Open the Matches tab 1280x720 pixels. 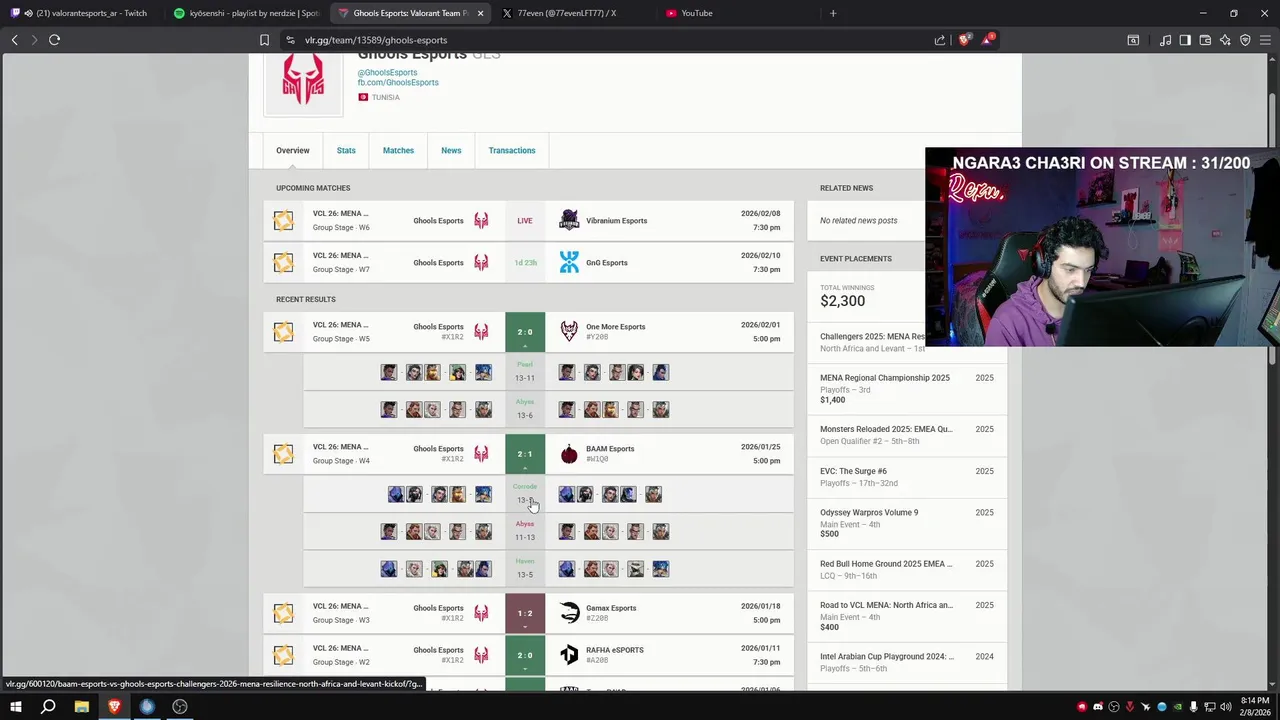[x=398, y=150]
